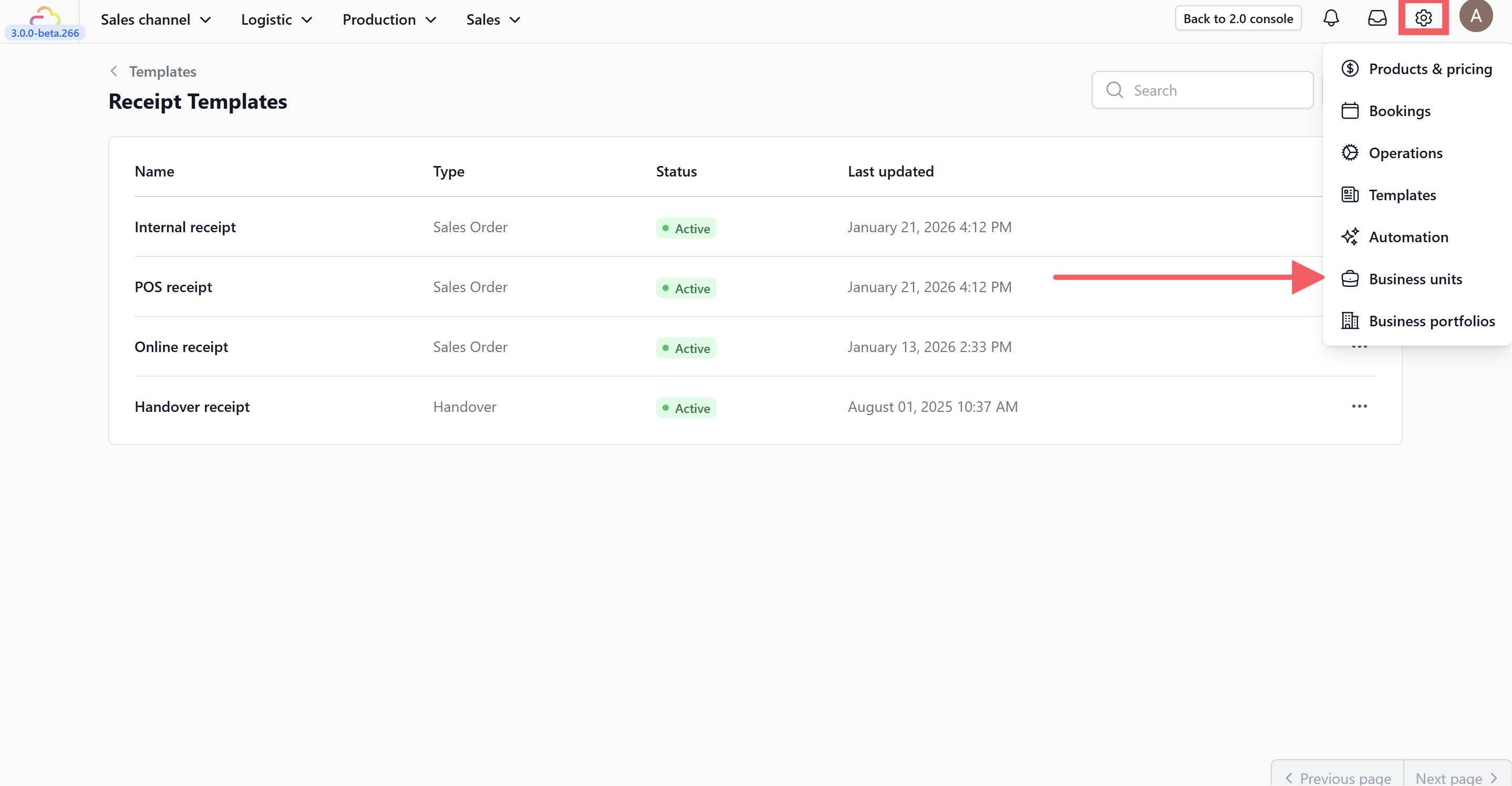Screen dimensions: 1512x786
Task: Click Back to 2.0 console button
Action: coord(1238,18)
